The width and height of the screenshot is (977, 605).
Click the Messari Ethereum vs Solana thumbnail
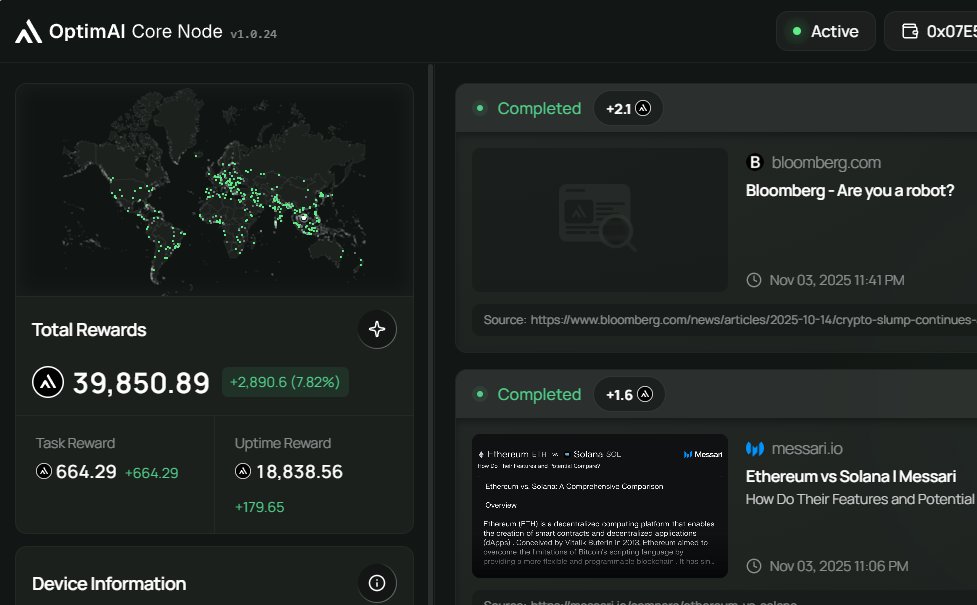(x=600, y=506)
